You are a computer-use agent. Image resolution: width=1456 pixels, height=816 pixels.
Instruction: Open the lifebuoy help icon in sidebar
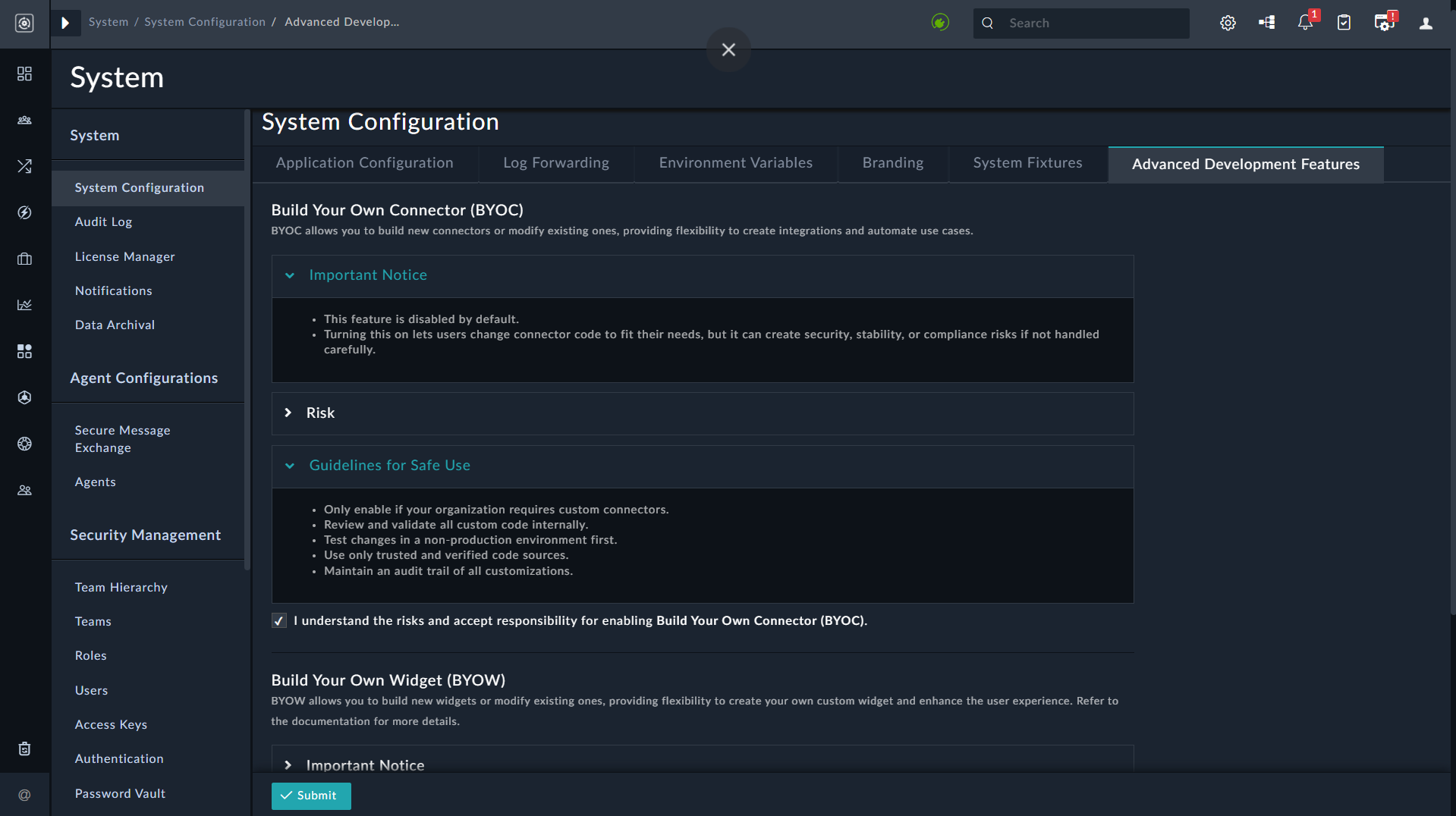coord(24,444)
